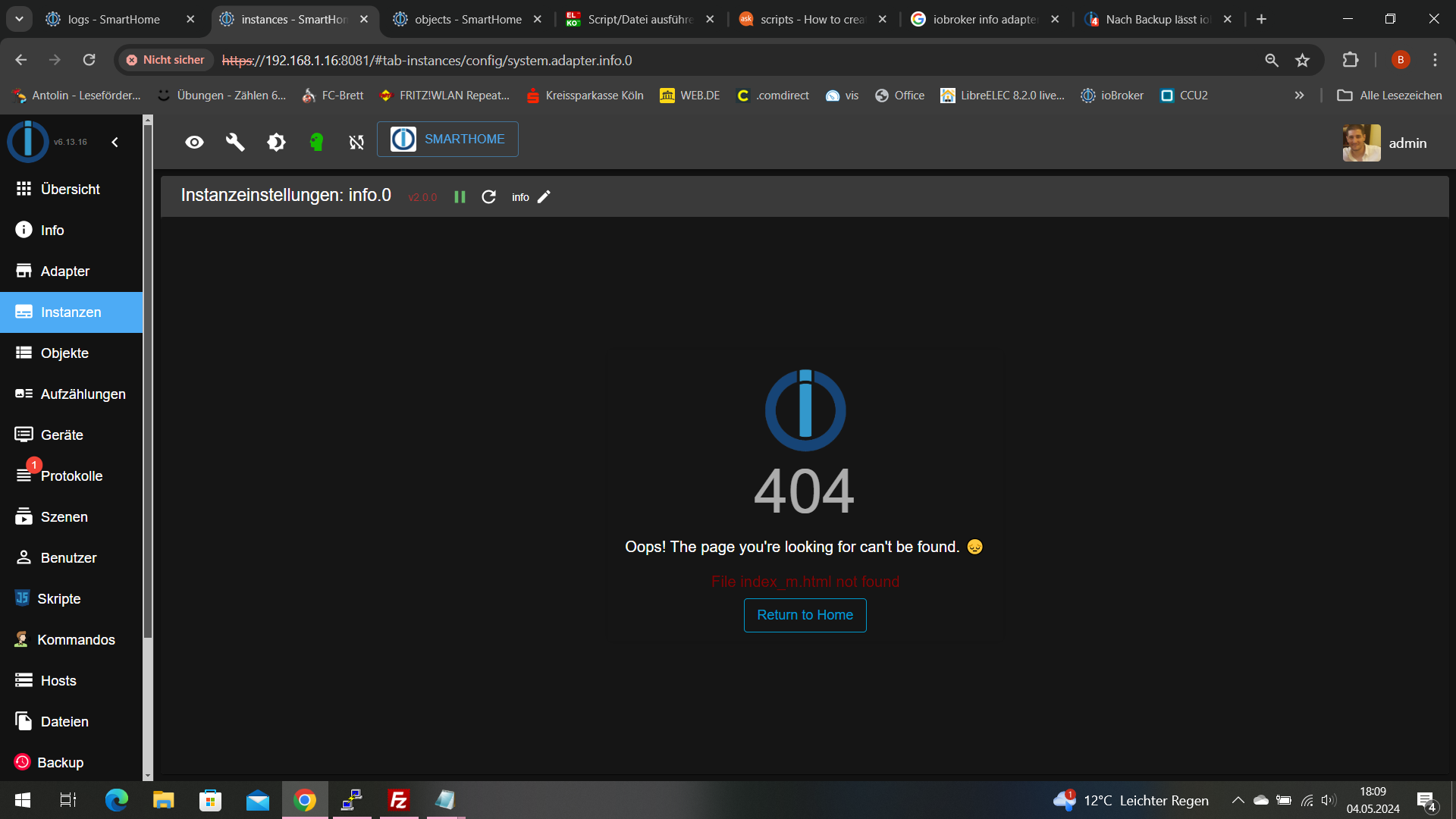Toggle the eye visibility icon in toolbar

coord(194,142)
